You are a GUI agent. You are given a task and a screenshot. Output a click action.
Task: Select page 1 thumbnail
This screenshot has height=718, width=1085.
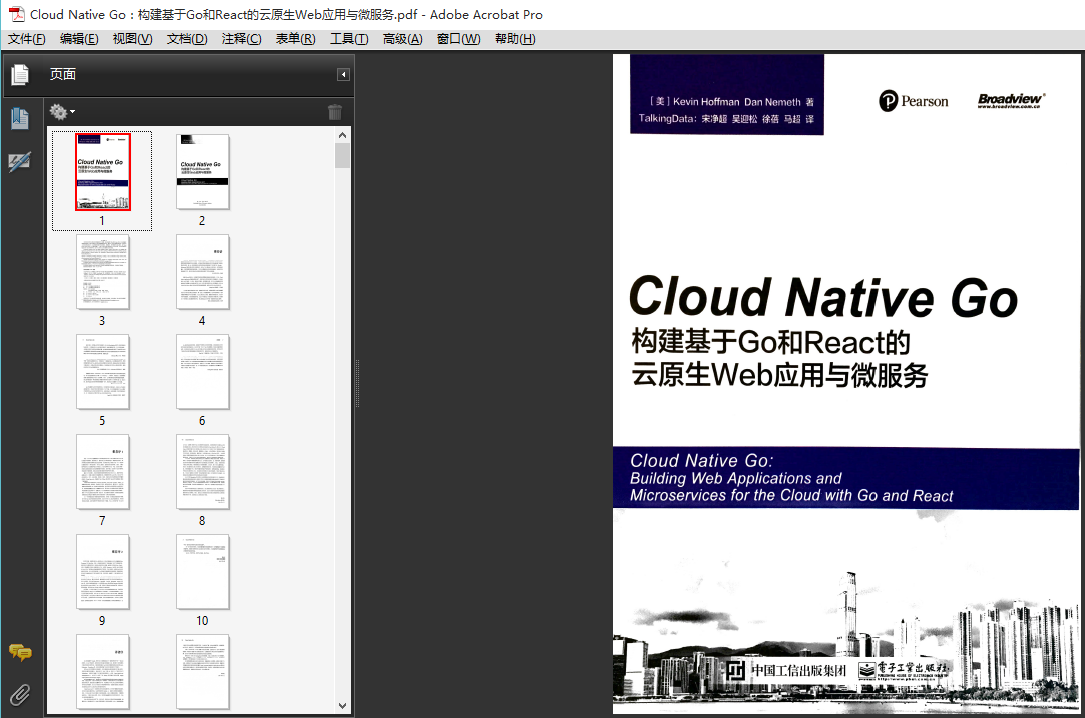[102, 172]
